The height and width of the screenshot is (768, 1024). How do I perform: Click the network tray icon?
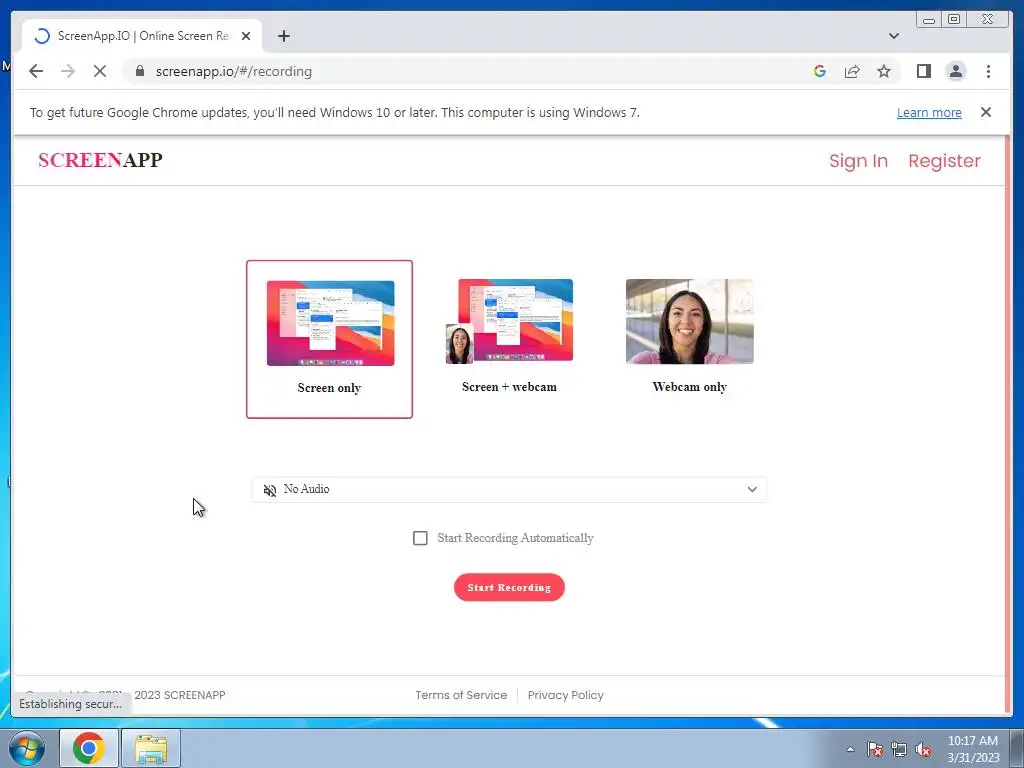coord(899,749)
